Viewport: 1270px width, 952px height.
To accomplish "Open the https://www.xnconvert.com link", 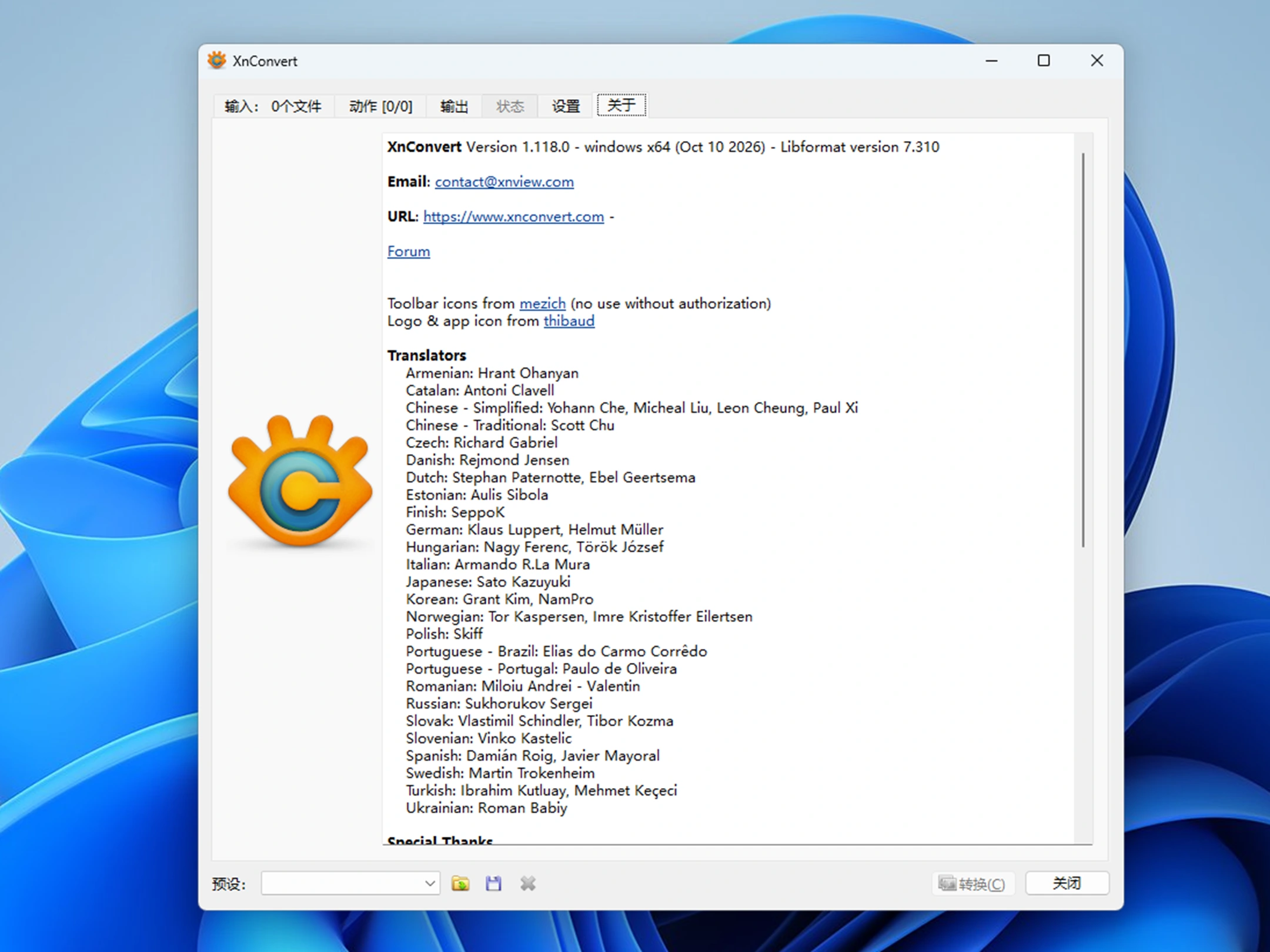I will (513, 216).
